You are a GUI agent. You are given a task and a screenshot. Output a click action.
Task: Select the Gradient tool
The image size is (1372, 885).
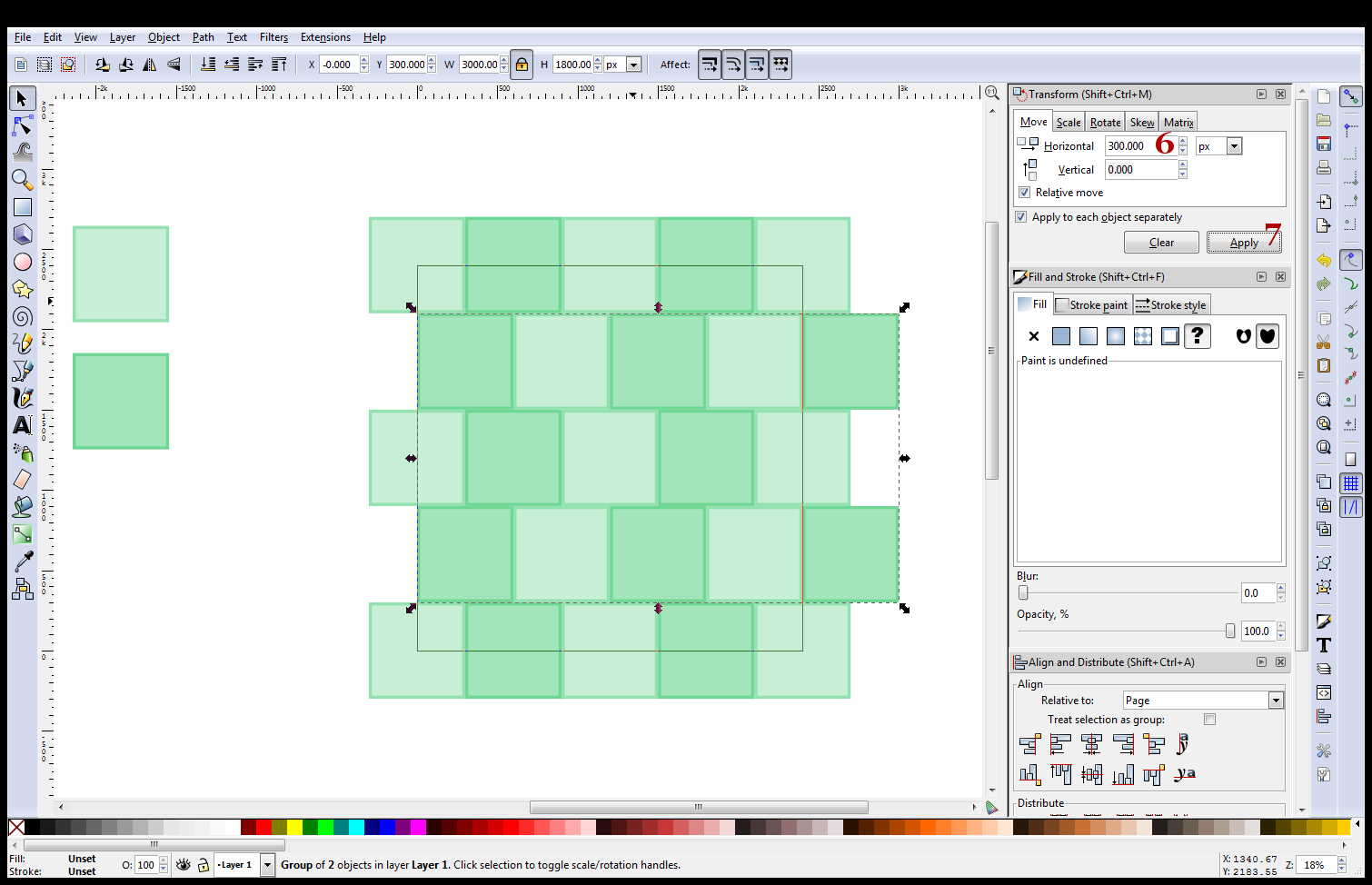23,534
